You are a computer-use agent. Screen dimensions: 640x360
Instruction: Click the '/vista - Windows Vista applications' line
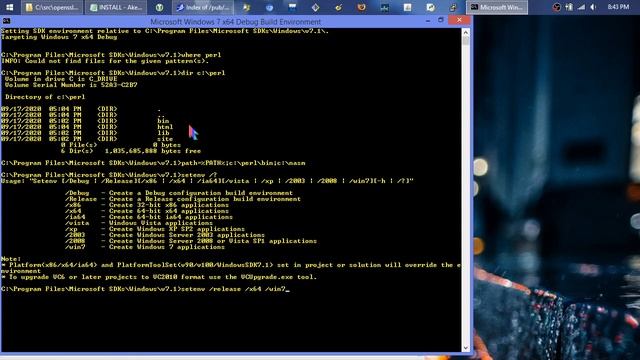coord(139,223)
